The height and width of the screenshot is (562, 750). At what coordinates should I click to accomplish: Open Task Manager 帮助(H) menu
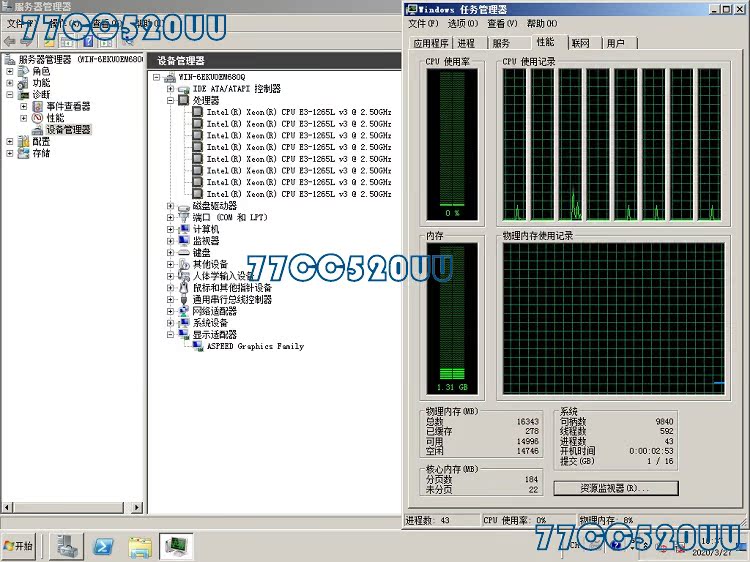(x=542, y=23)
